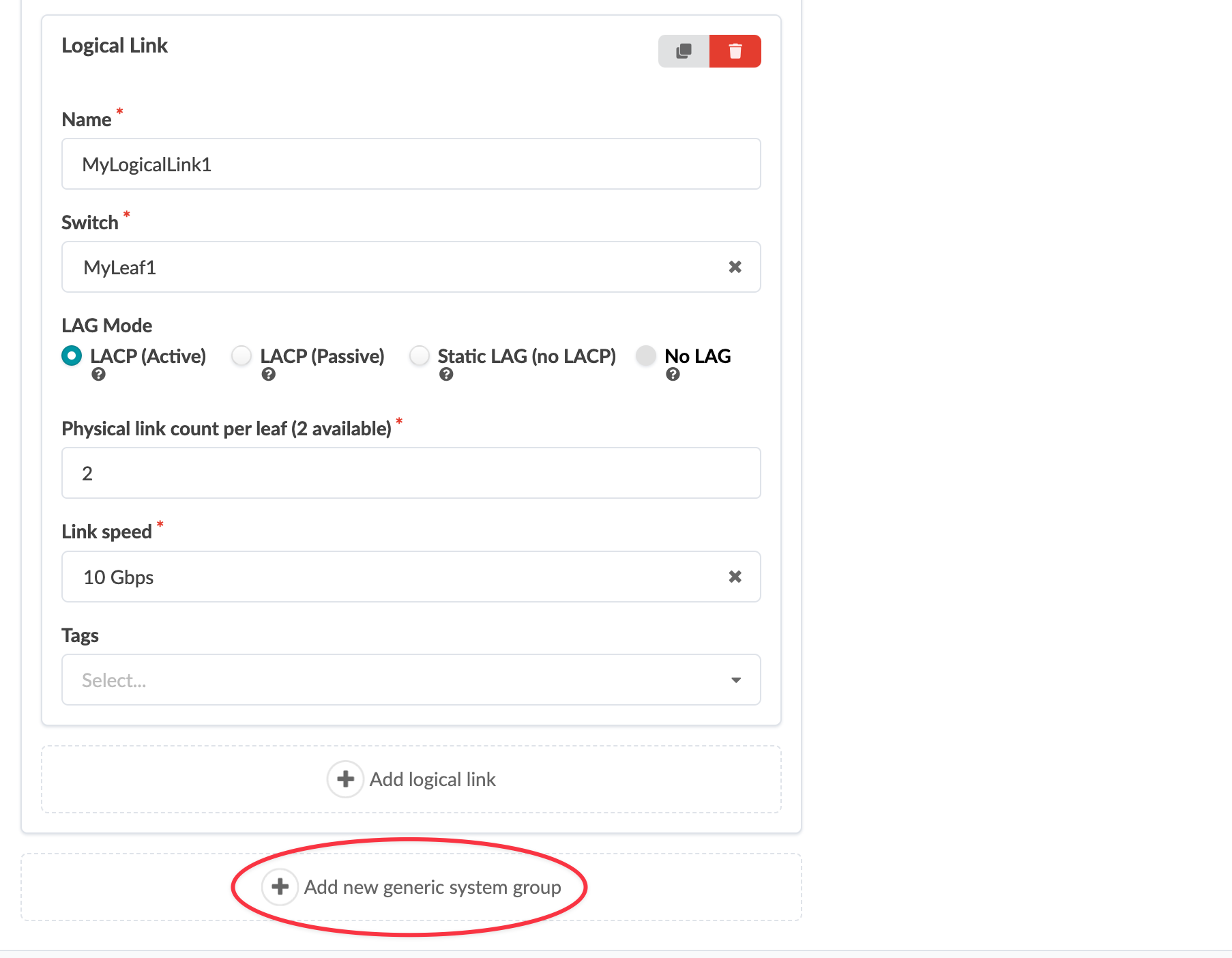Image resolution: width=1232 pixels, height=958 pixels.
Task: Open help for LACP (Active)
Action: [99, 374]
